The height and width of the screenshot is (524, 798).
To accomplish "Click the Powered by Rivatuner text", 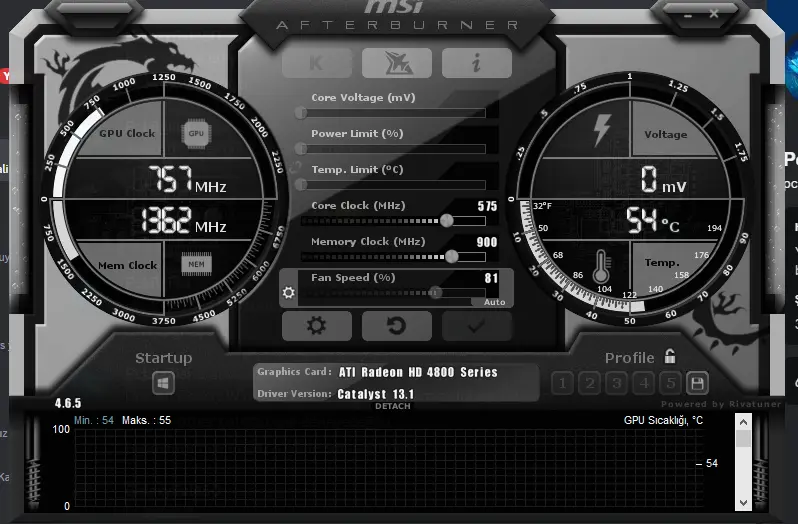I will pyautogui.click(x=721, y=404).
